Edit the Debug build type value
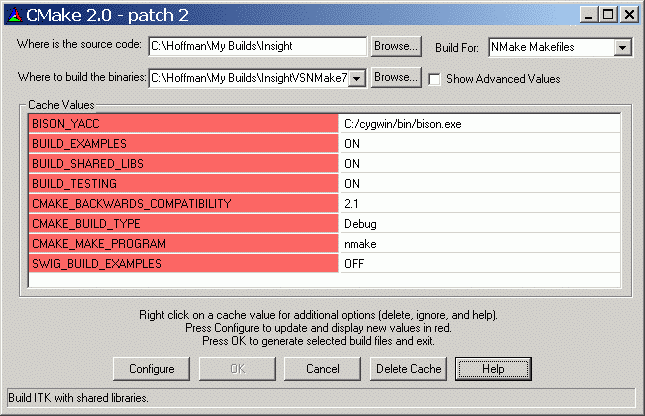This screenshot has width=645, height=416. [x=480, y=223]
